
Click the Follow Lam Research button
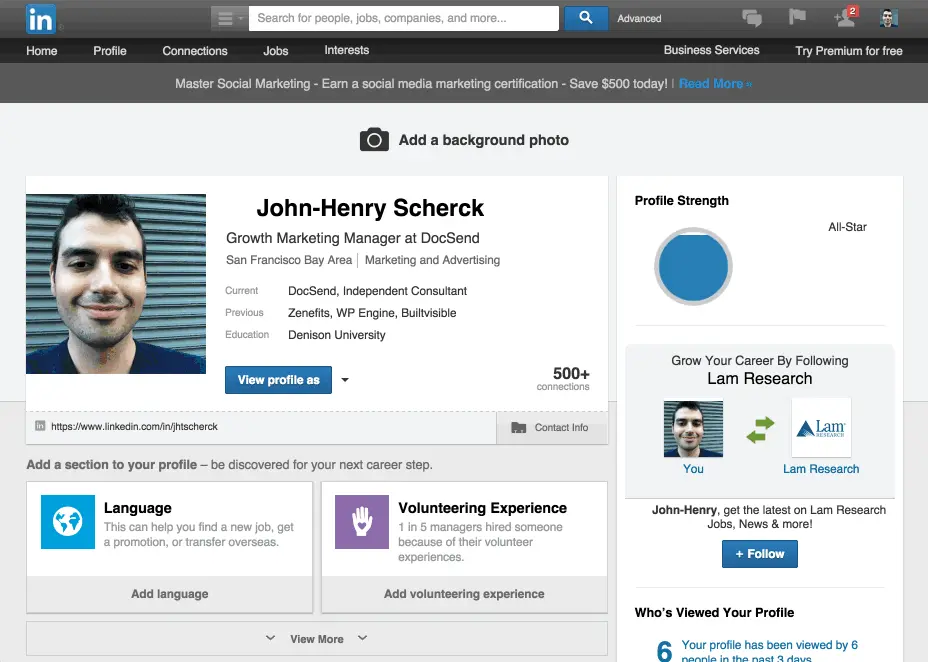pyautogui.click(x=759, y=554)
